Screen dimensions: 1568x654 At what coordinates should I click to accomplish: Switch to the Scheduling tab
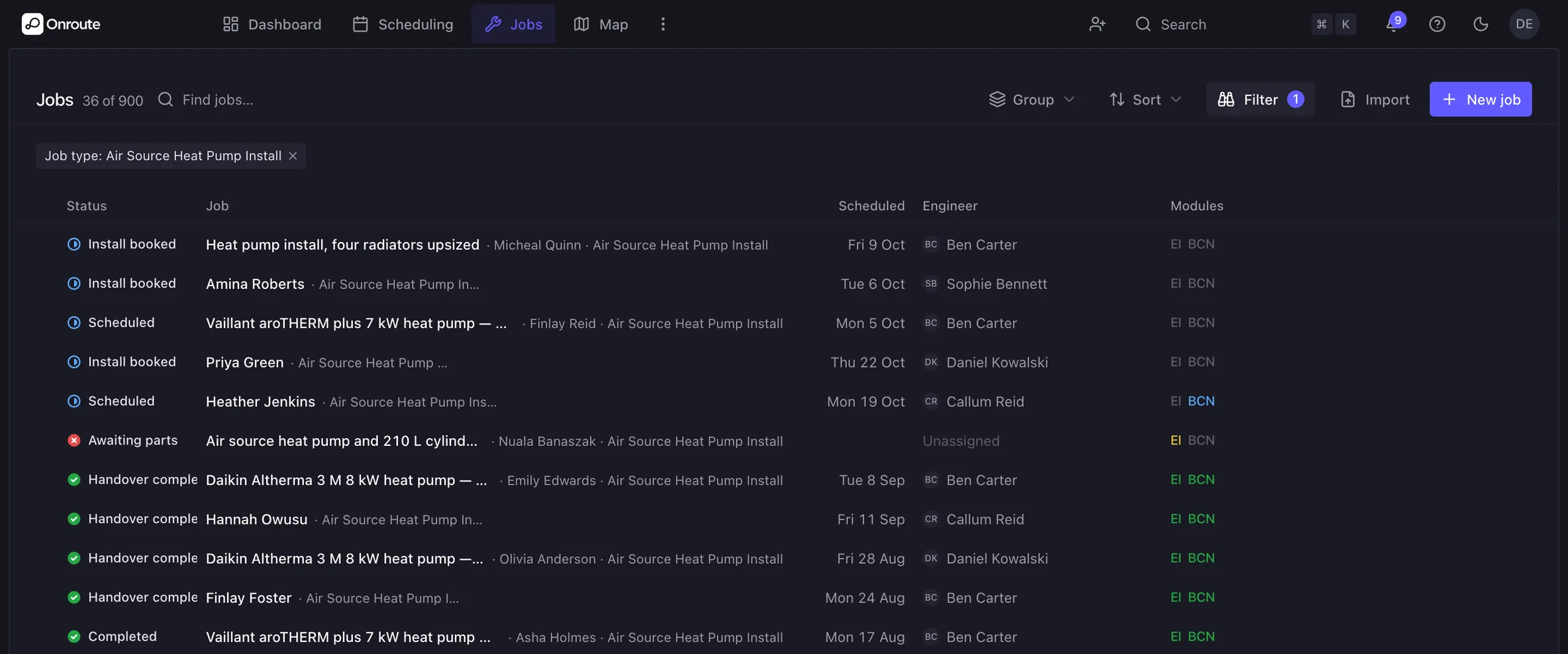coord(403,24)
